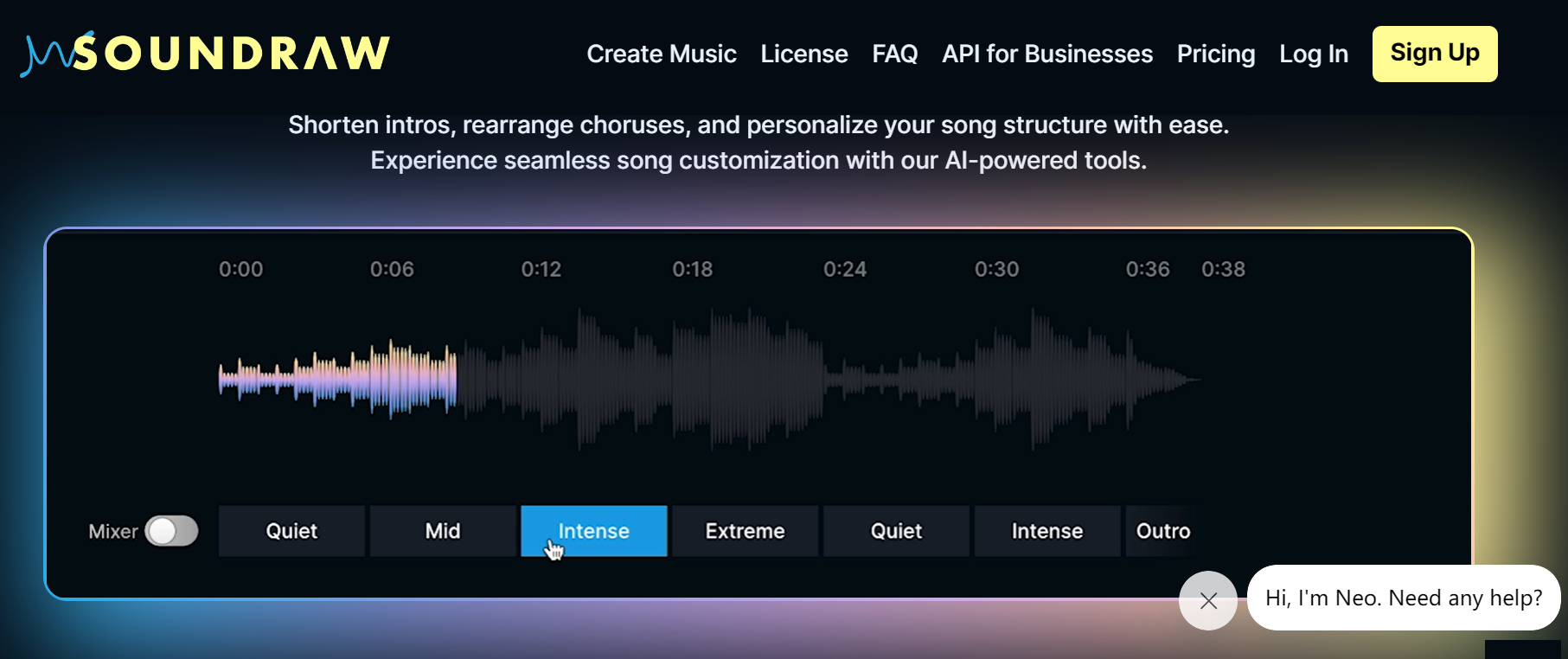
Task: Open the Create Music page
Action: click(661, 54)
